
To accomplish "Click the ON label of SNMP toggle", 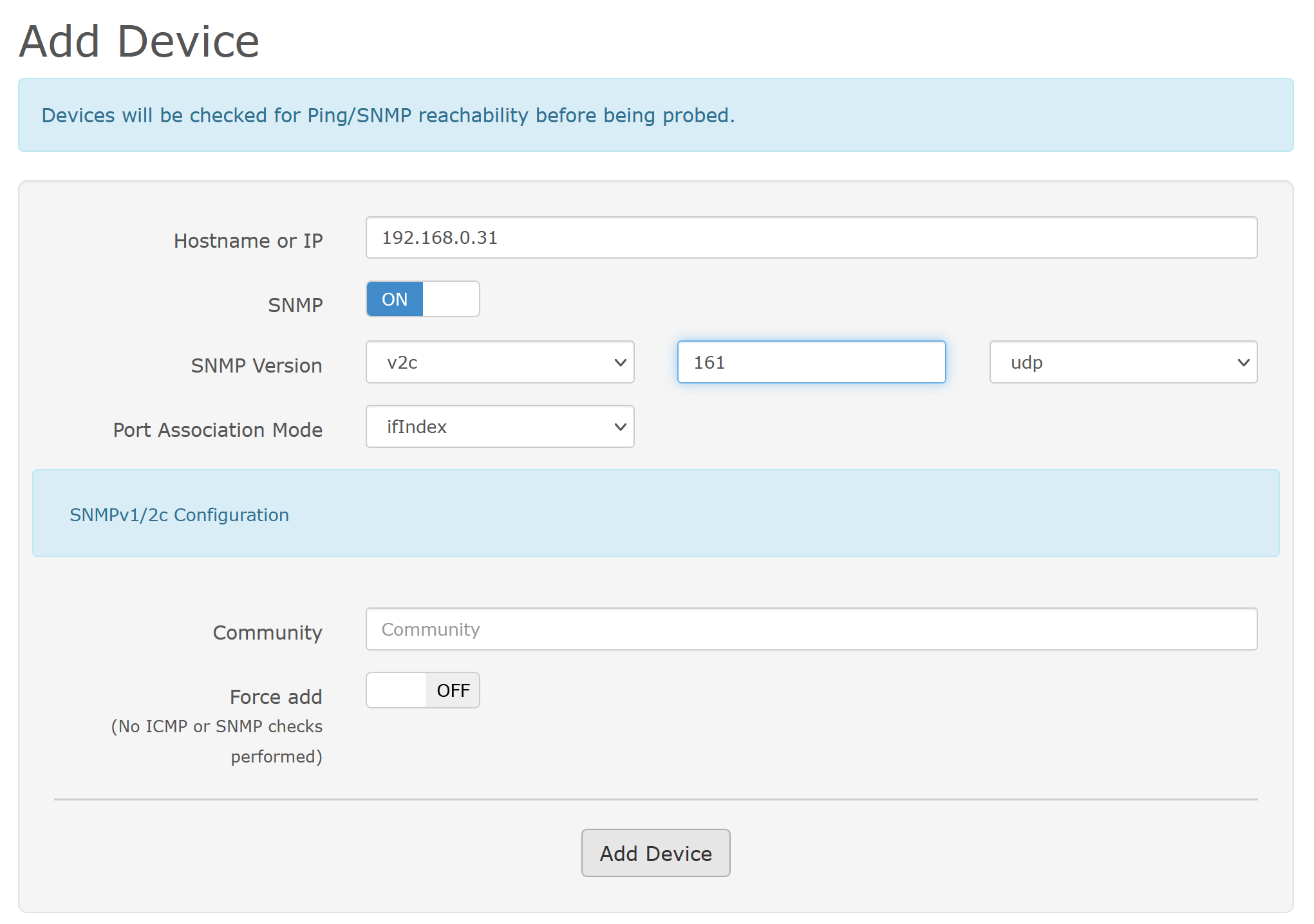I will click(395, 299).
